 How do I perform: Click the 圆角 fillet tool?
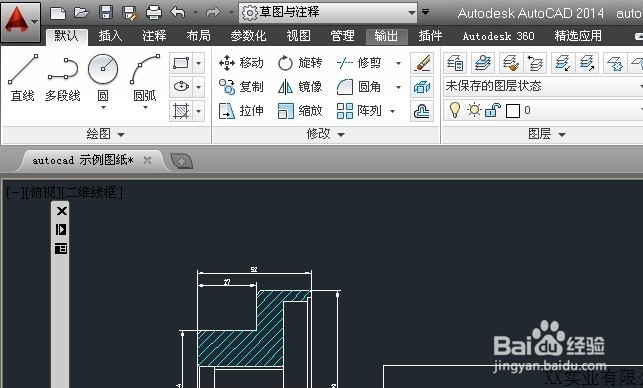point(359,87)
